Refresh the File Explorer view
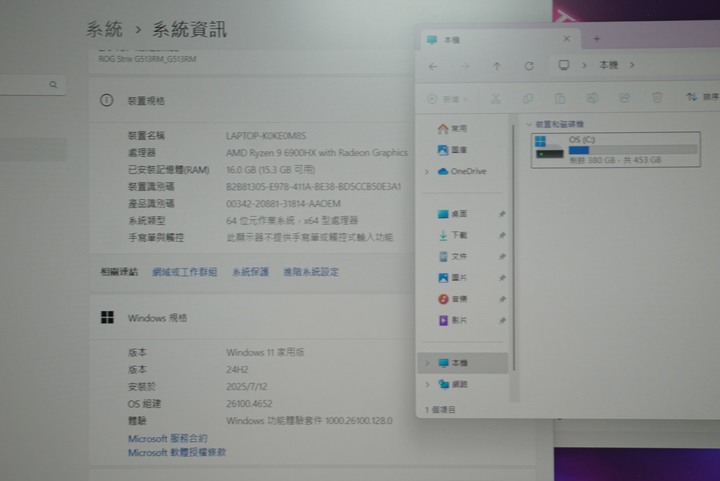The width and height of the screenshot is (720, 481). tap(529, 66)
